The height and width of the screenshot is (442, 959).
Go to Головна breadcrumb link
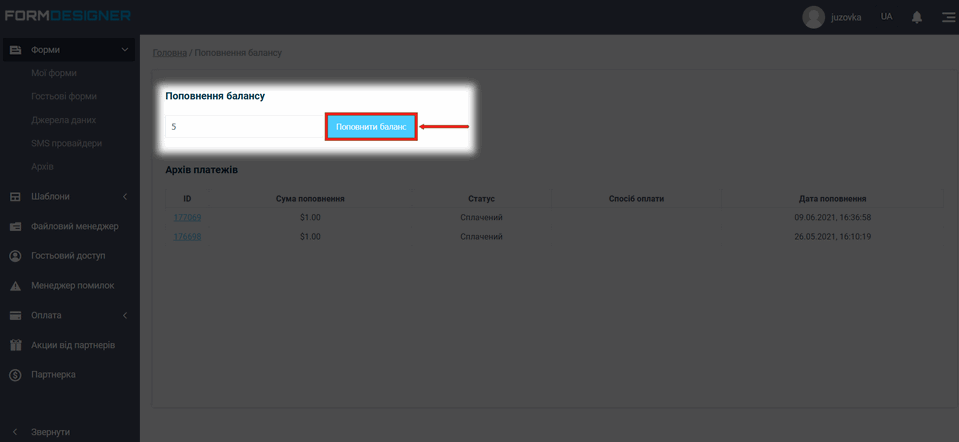click(169, 52)
